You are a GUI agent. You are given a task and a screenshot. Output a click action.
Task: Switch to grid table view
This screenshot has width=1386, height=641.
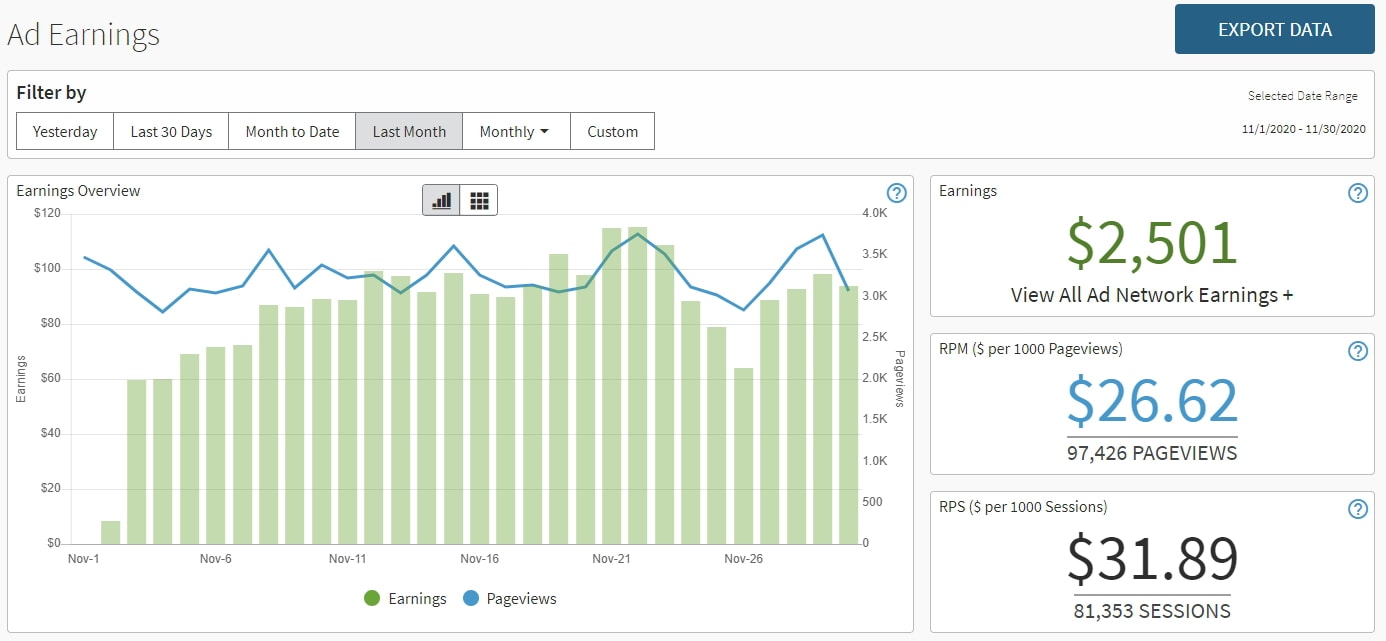pos(479,200)
